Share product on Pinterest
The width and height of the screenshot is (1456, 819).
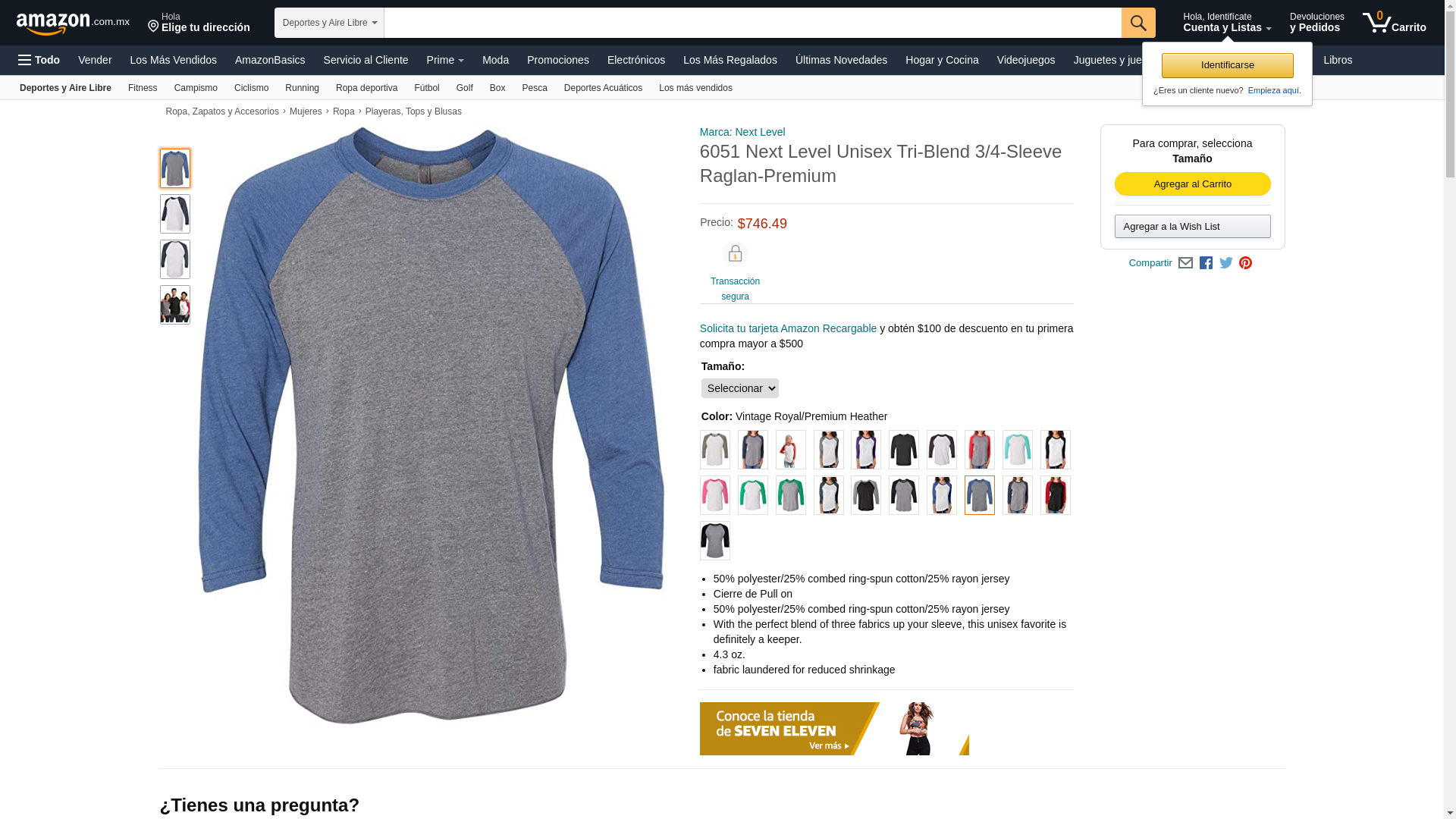pos(1245,263)
